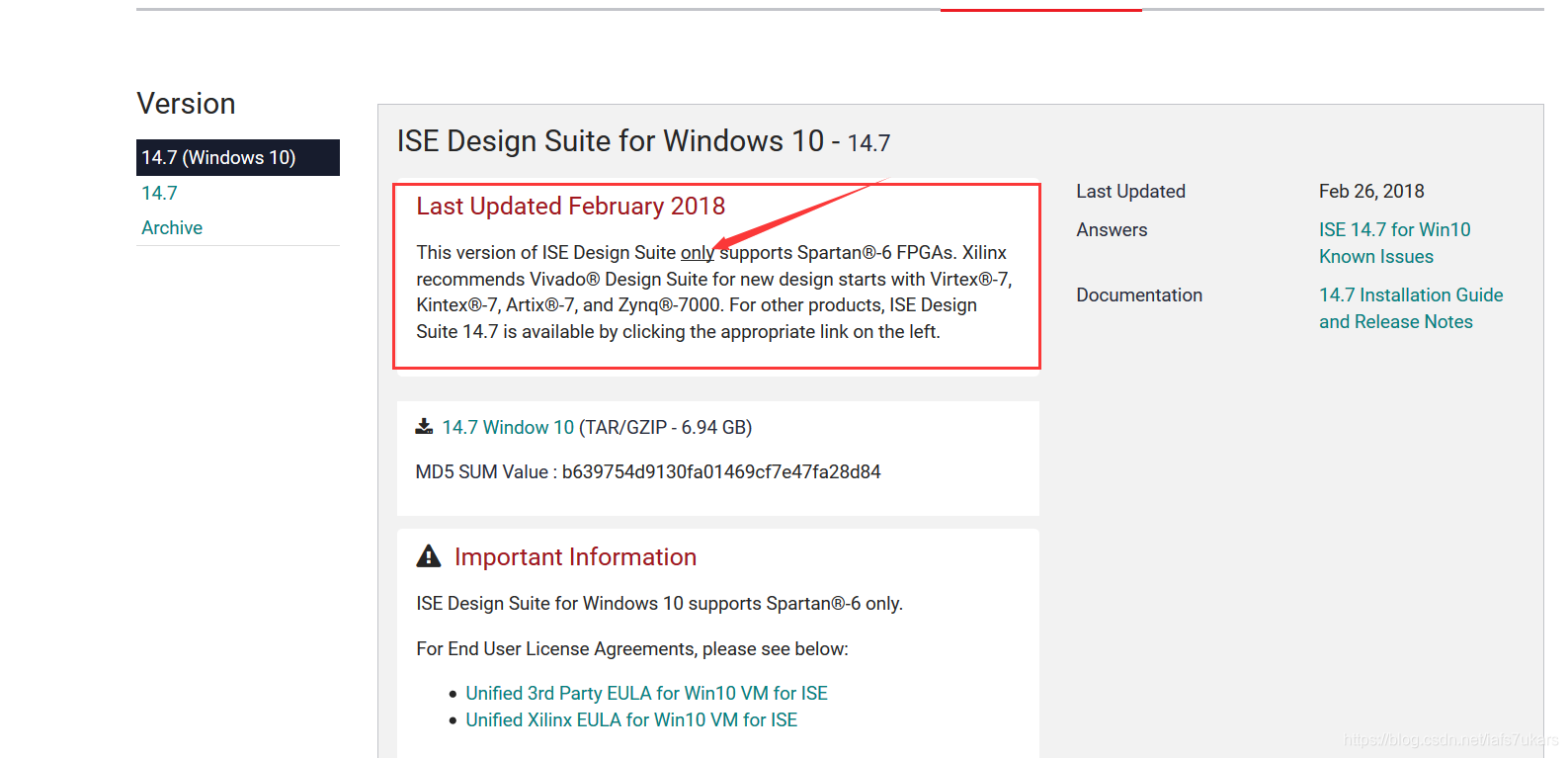Click the Last Updated label in right column
Image resolution: width=1568 pixels, height=758 pixels.
(1130, 191)
